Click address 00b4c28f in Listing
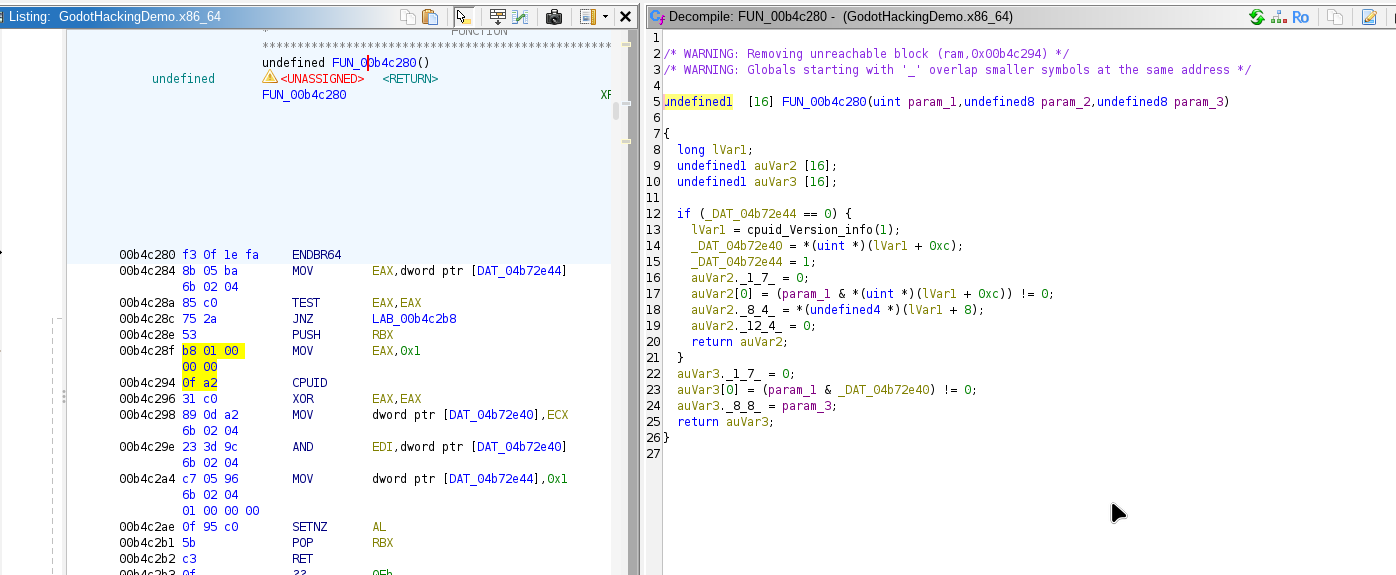This screenshot has height=575, width=1396. (x=147, y=351)
